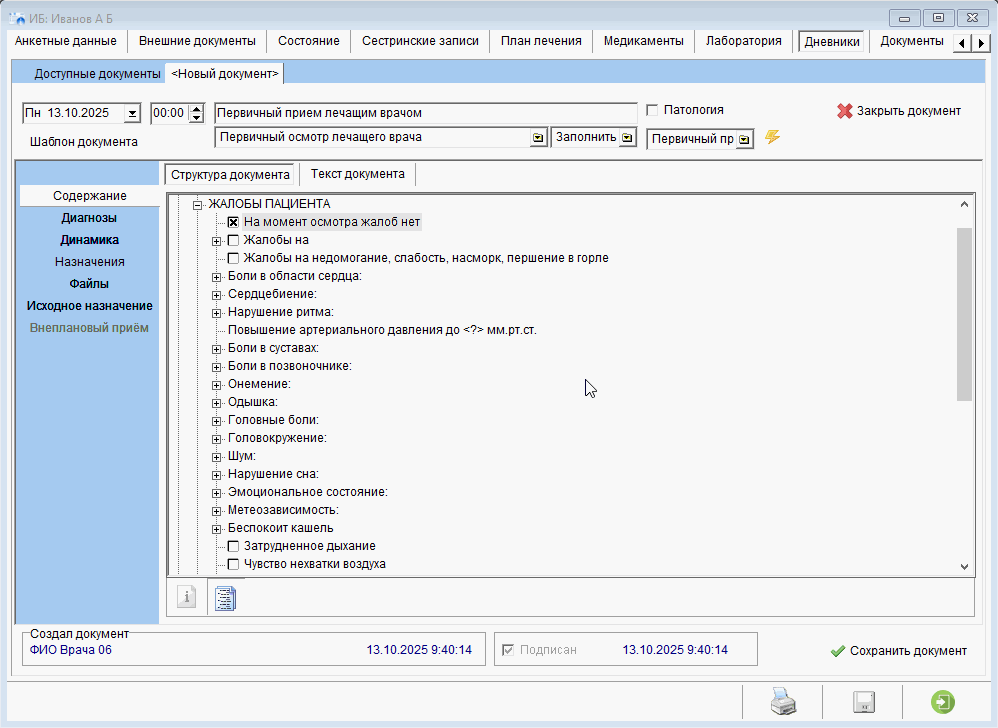The width and height of the screenshot is (998, 728).
Task: Open the 'Текст документа' tab
Action: point(357,174)
